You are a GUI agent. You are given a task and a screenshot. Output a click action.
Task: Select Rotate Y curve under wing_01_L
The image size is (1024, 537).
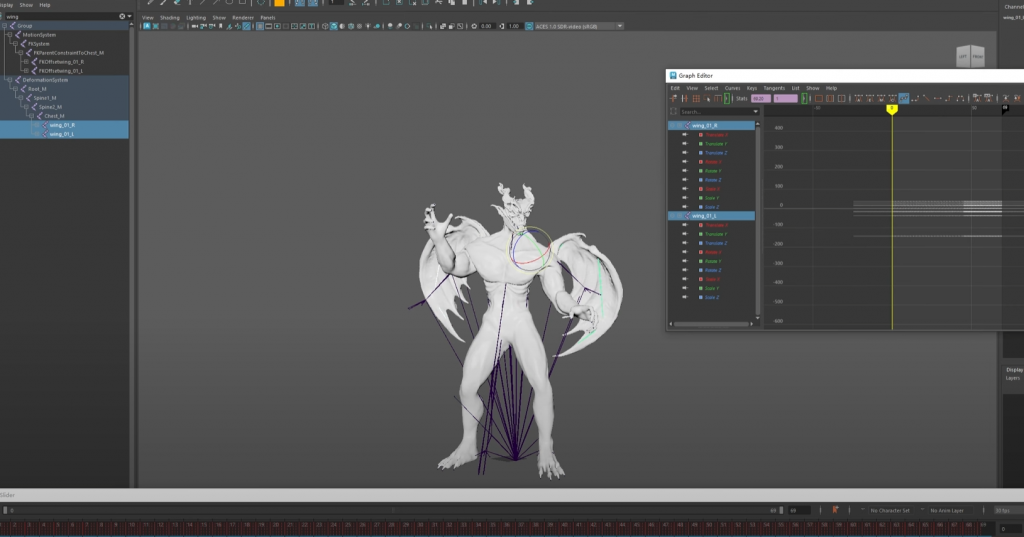tap(712, 261)
